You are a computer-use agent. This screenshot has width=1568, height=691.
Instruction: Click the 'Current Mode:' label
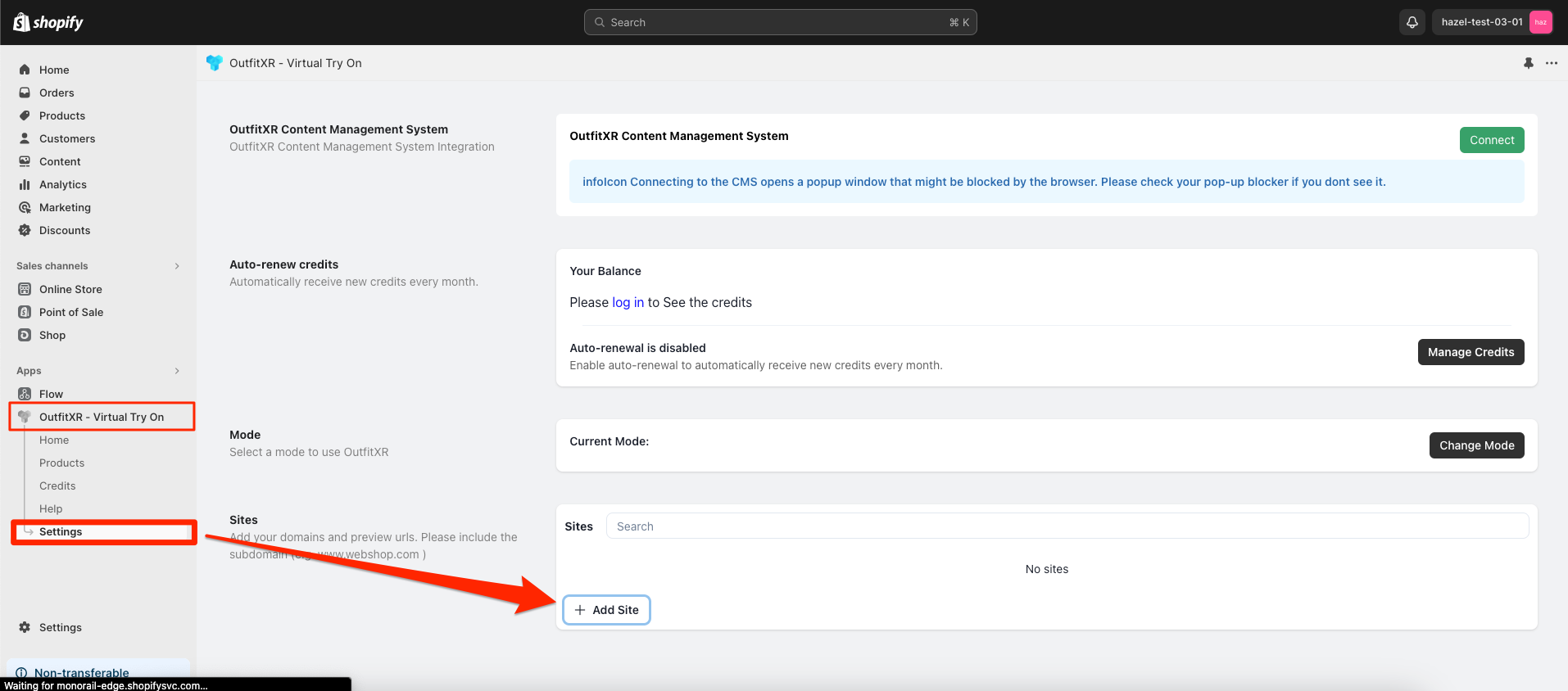[610, 441]
